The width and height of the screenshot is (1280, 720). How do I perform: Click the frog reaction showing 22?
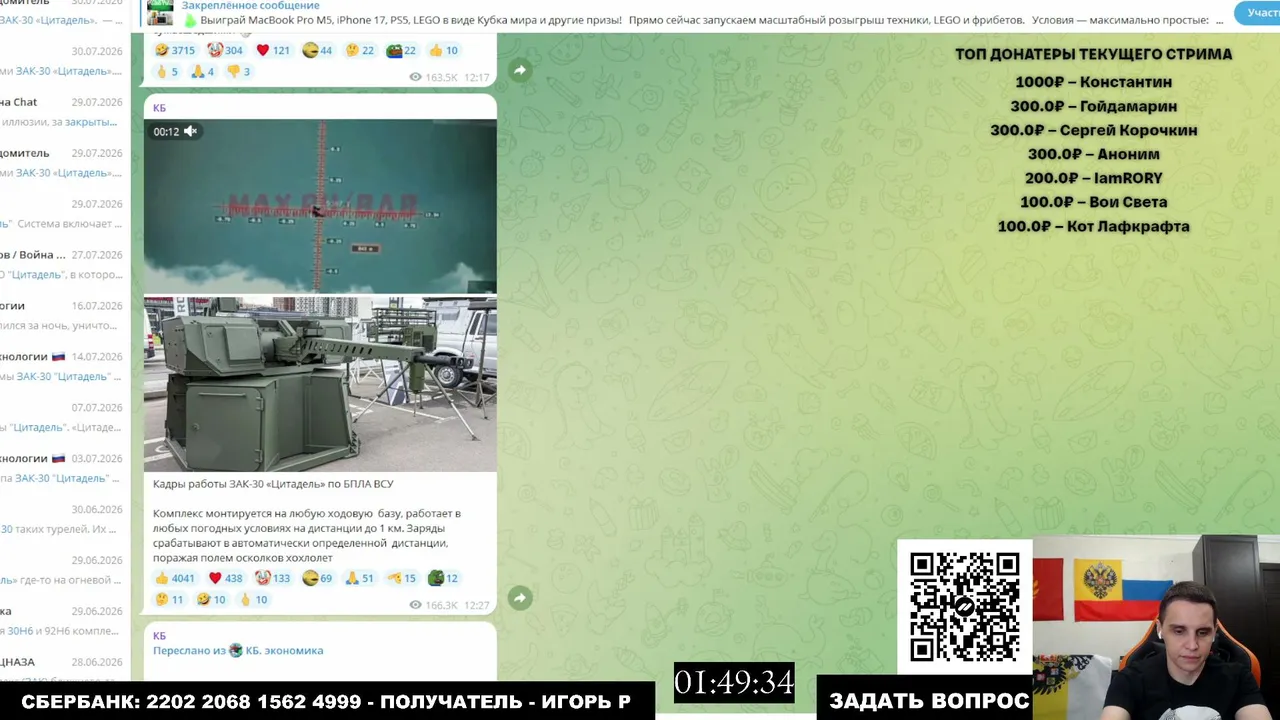(x=401, y=50)
